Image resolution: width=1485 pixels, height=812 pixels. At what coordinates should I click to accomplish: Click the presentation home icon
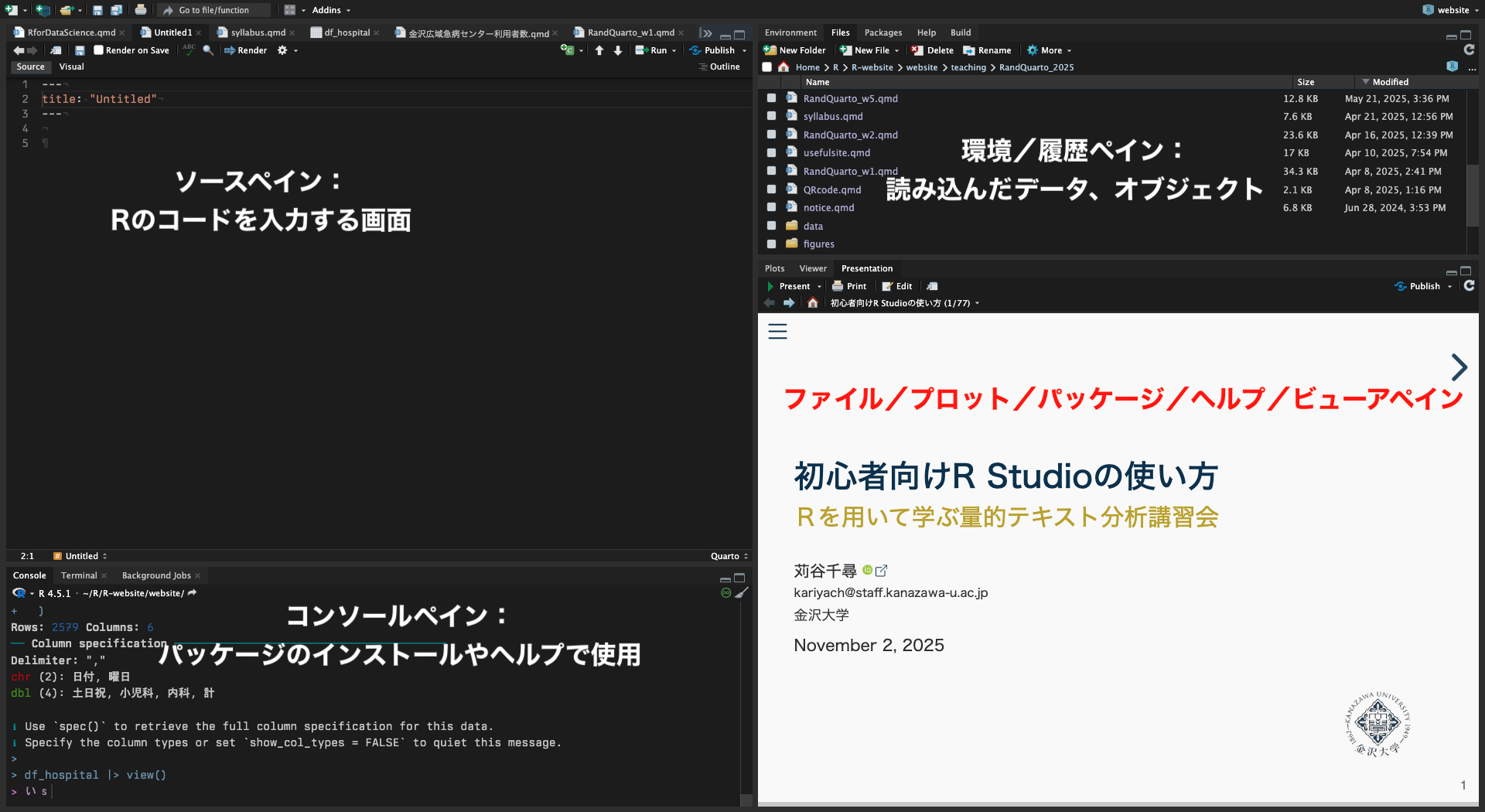pos(812,303)
